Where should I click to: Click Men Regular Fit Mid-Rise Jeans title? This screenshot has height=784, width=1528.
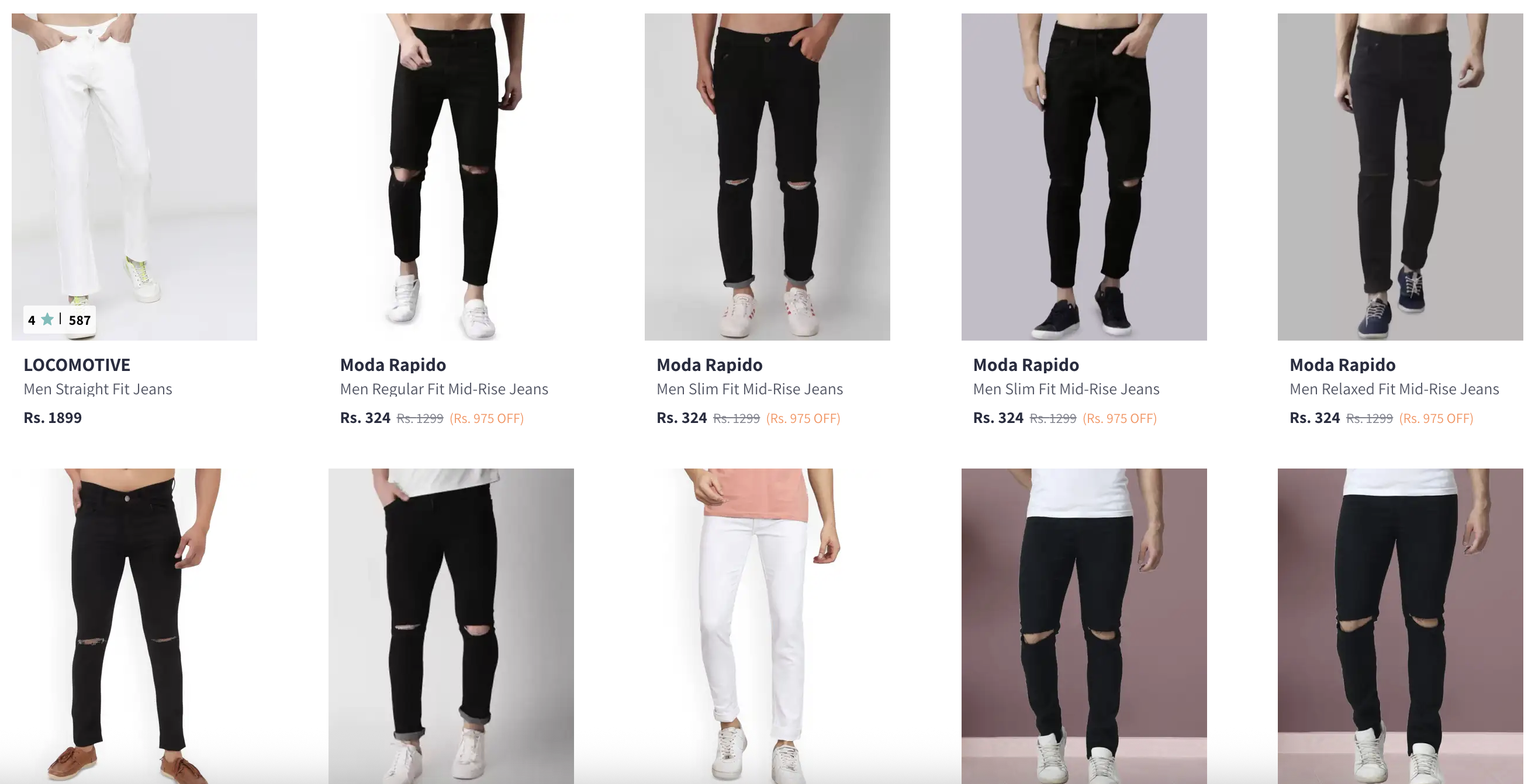click(x=444, y=389)
